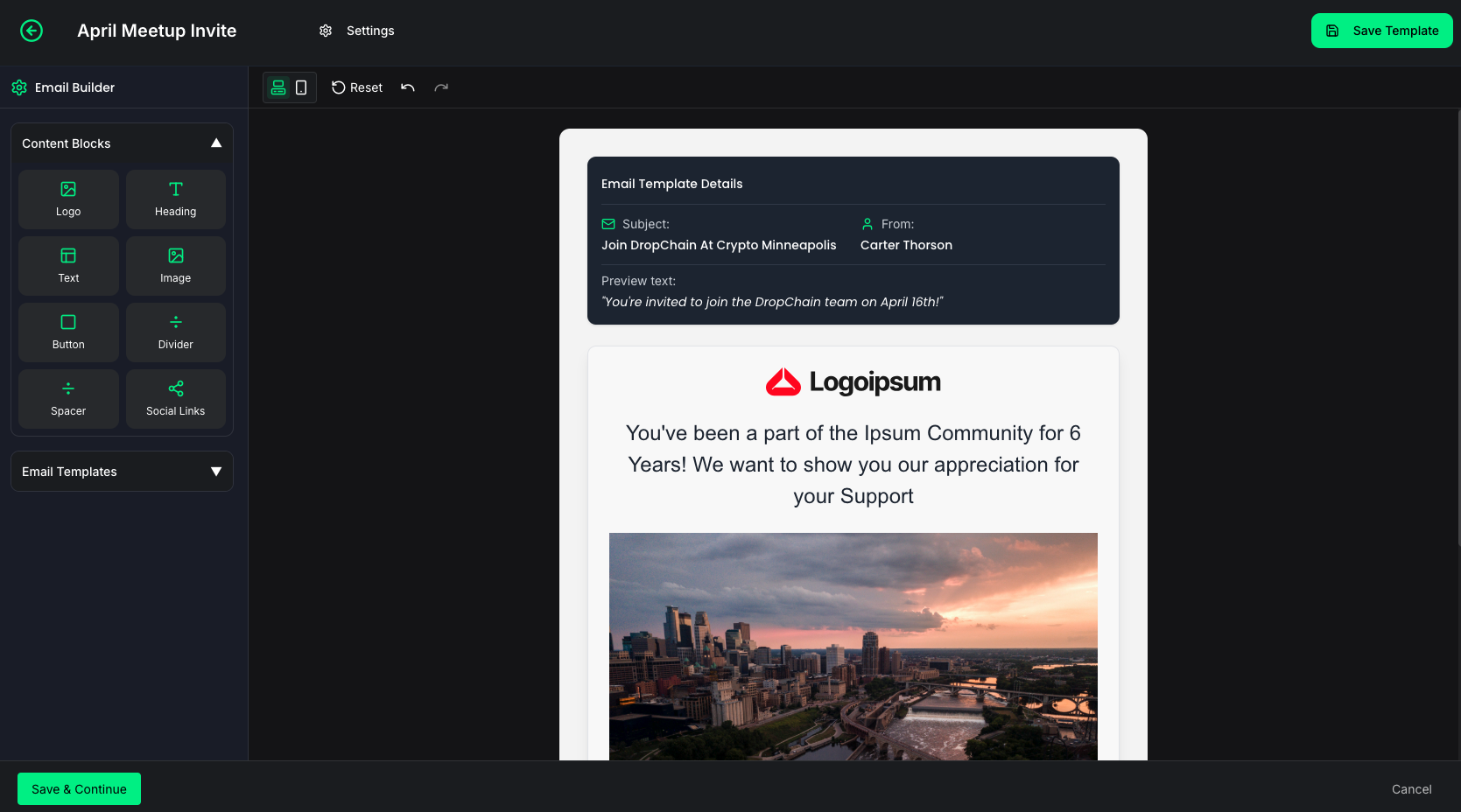
Task: Switch to desktop preview mode
Action: click(x=278, y=87)
